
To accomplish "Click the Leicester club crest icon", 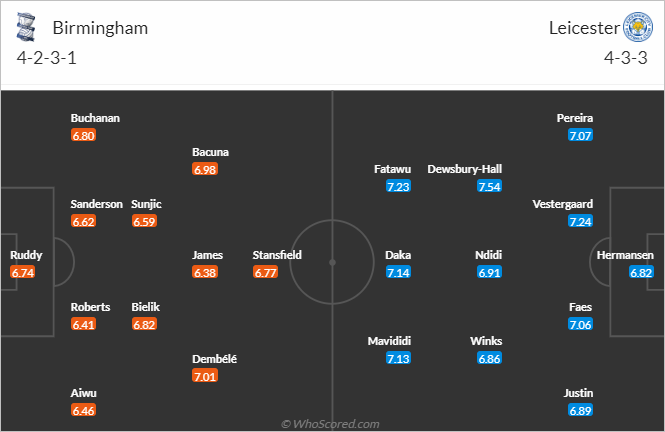I will (638, 27).
